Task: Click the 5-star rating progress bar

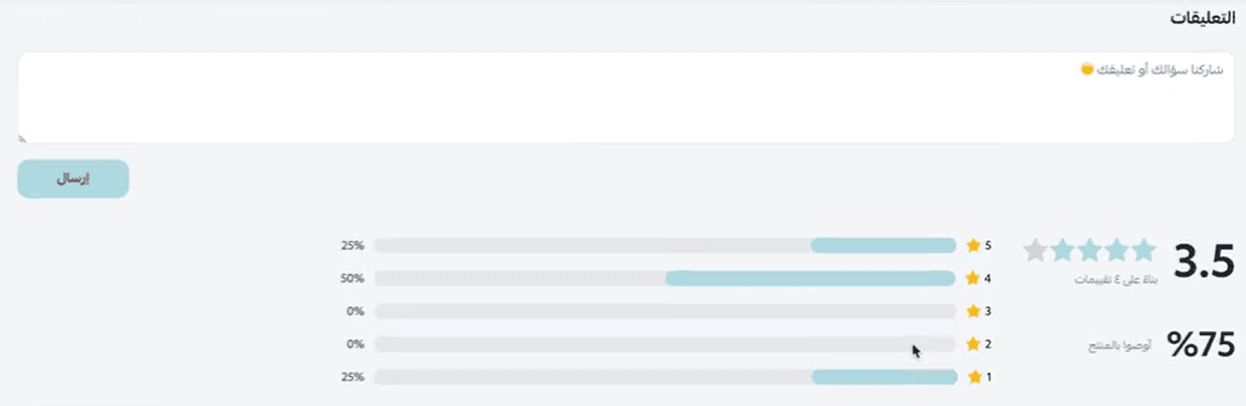Action: 664,245
